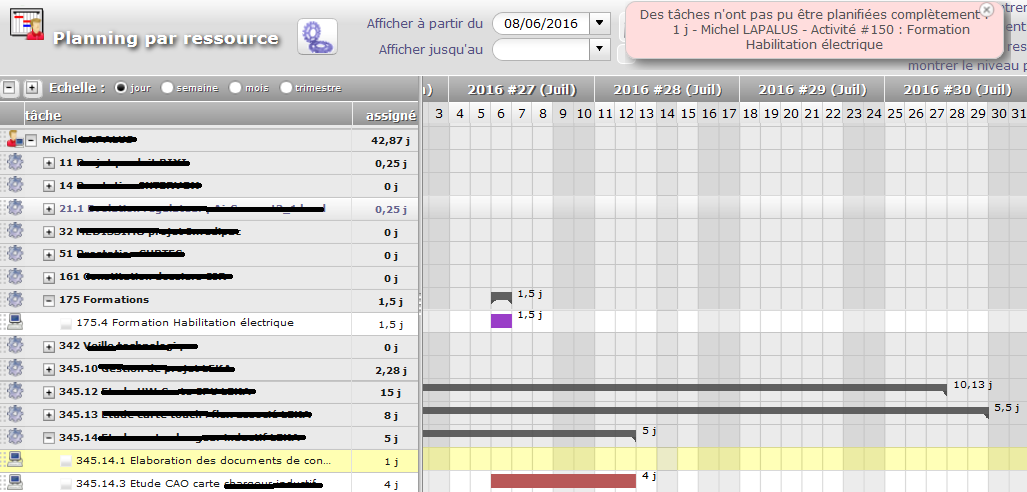Screen dimensions: 1027x492
Task: Click the 'assigné' column header
Action: click(x=385, y=115)
